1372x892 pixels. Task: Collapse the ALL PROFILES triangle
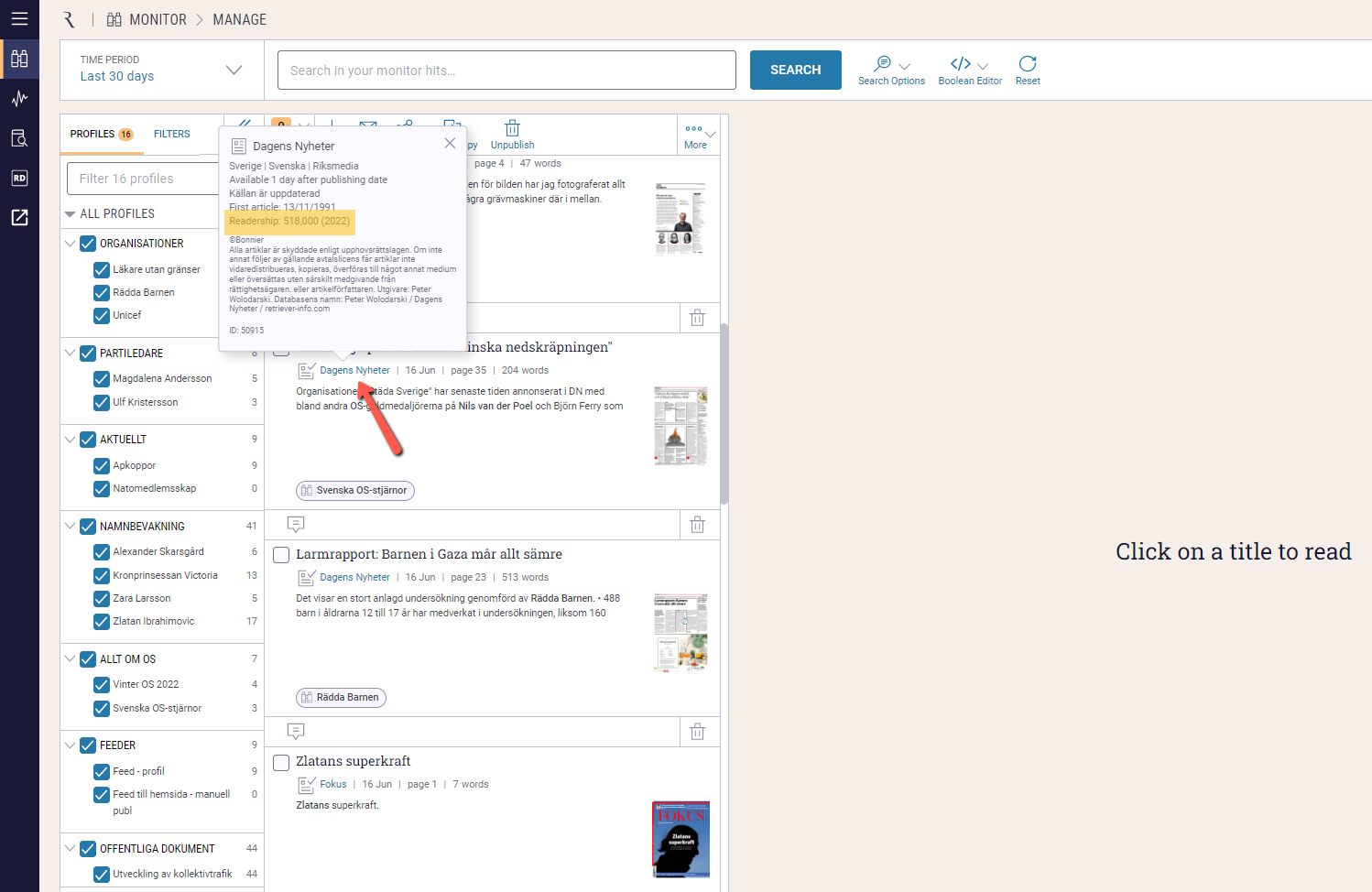[70, 214]
